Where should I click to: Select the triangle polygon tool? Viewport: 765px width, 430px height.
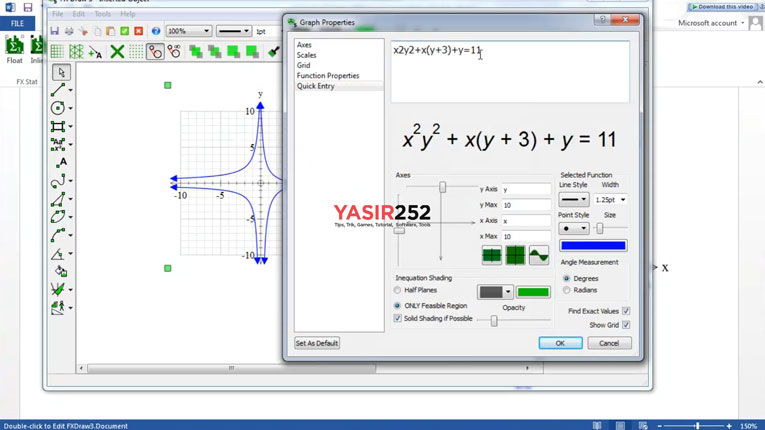58,199
